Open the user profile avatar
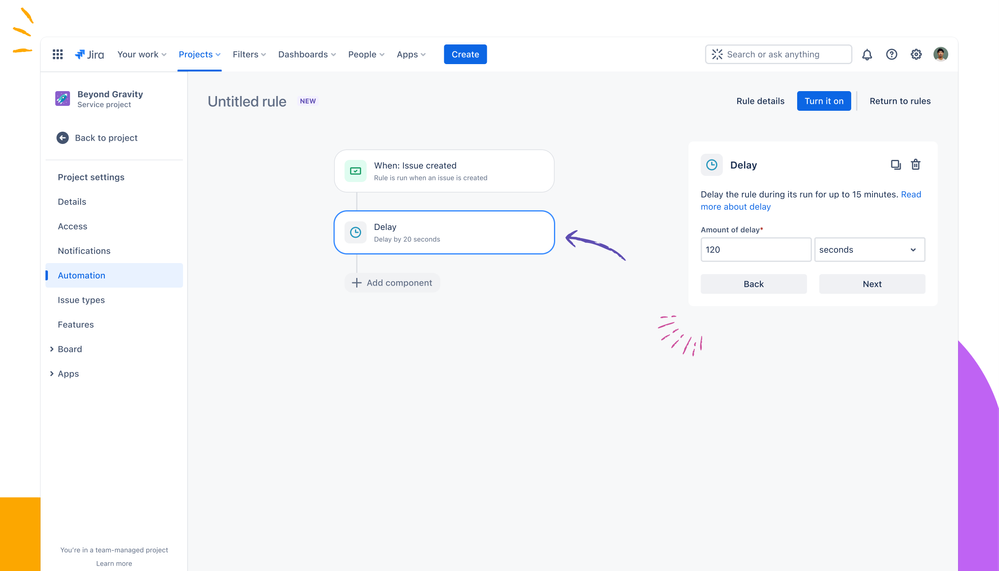 (940, 54)
